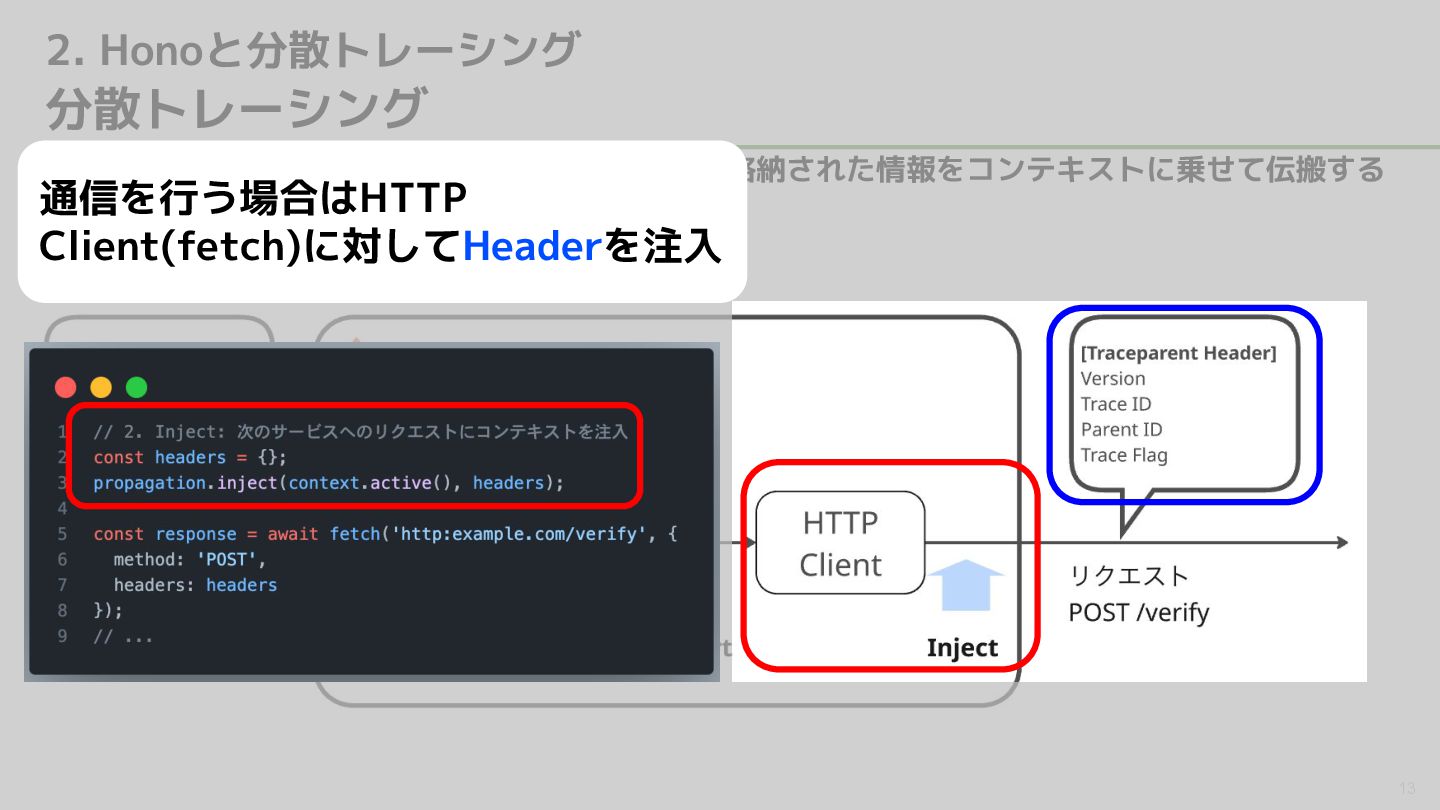Click the Trace ID line in bubble
Image resolution: width=1440 pixels, height=810 pixels.
coord(1116,404)
